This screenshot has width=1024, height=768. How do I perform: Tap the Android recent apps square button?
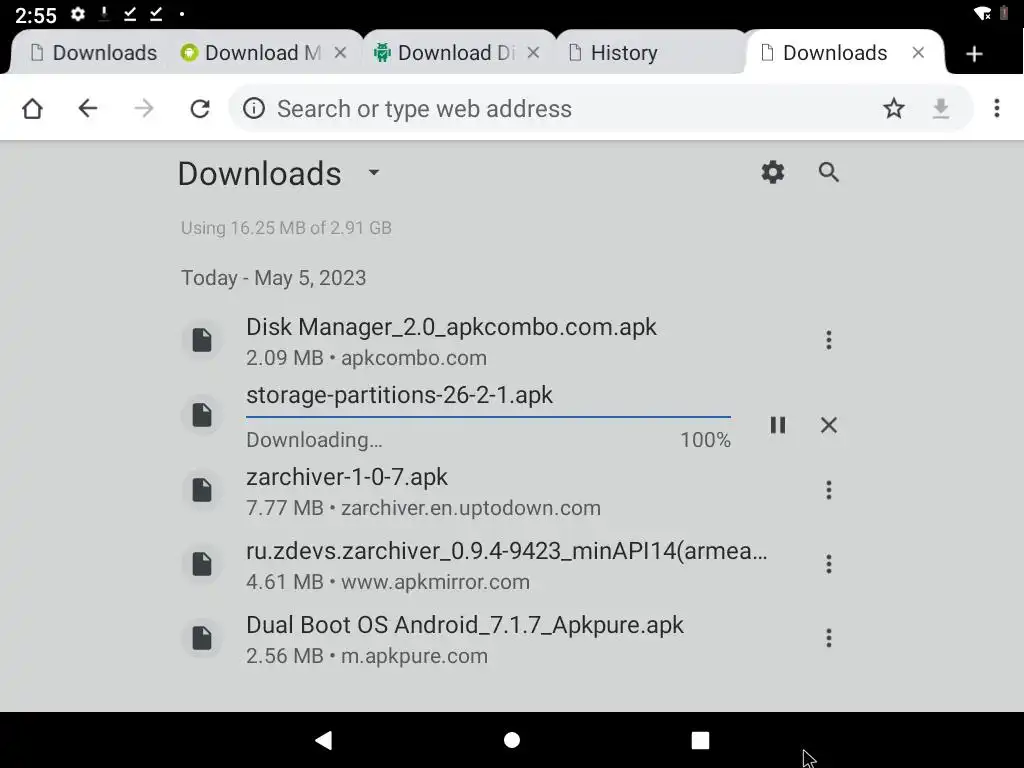(700, 740)
